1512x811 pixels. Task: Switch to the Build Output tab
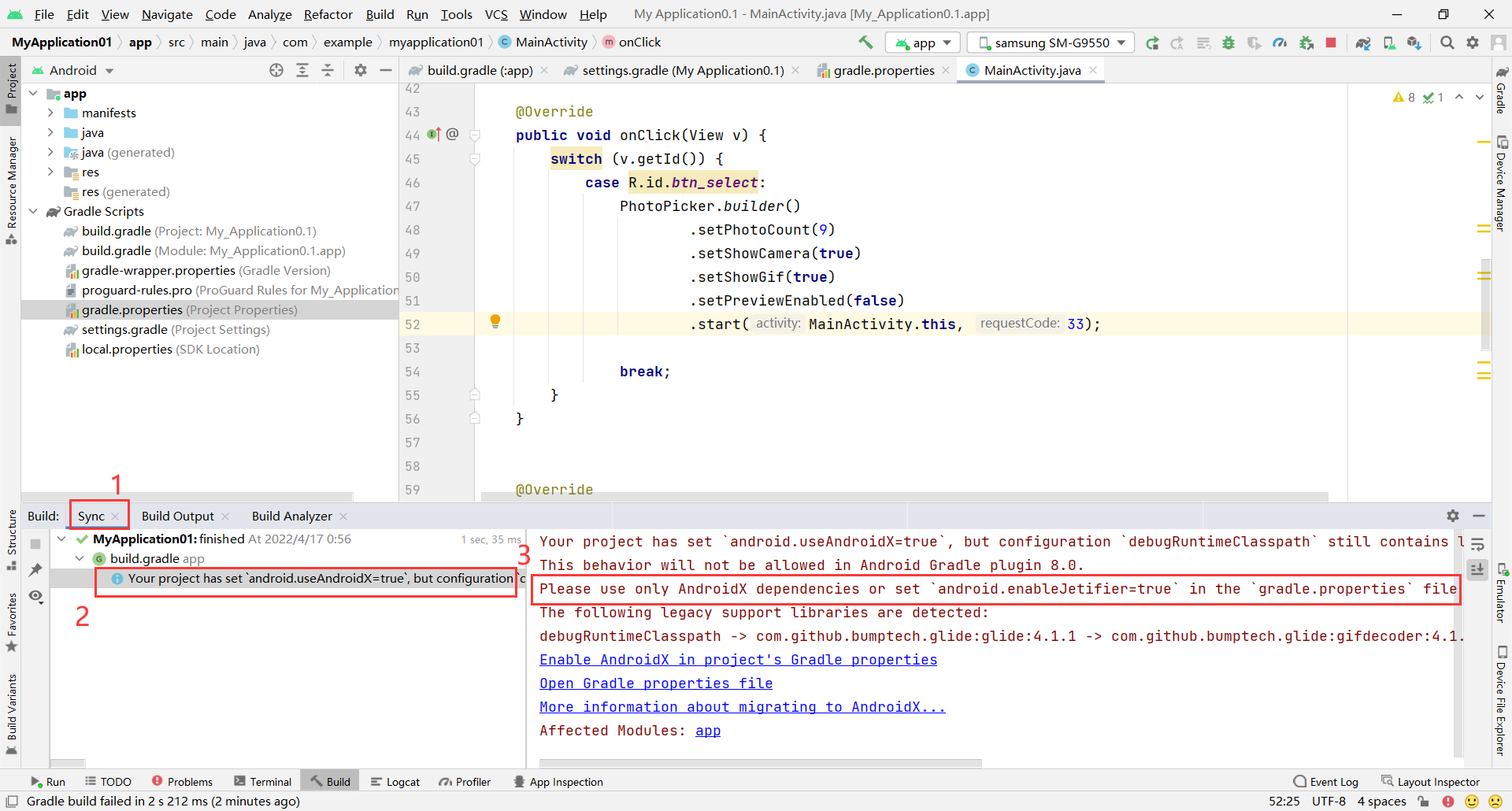(x=177, y=516)
